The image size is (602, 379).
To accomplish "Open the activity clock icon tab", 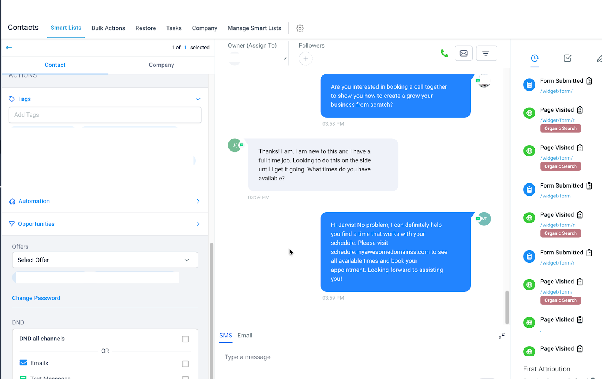I will click(534, 58).
